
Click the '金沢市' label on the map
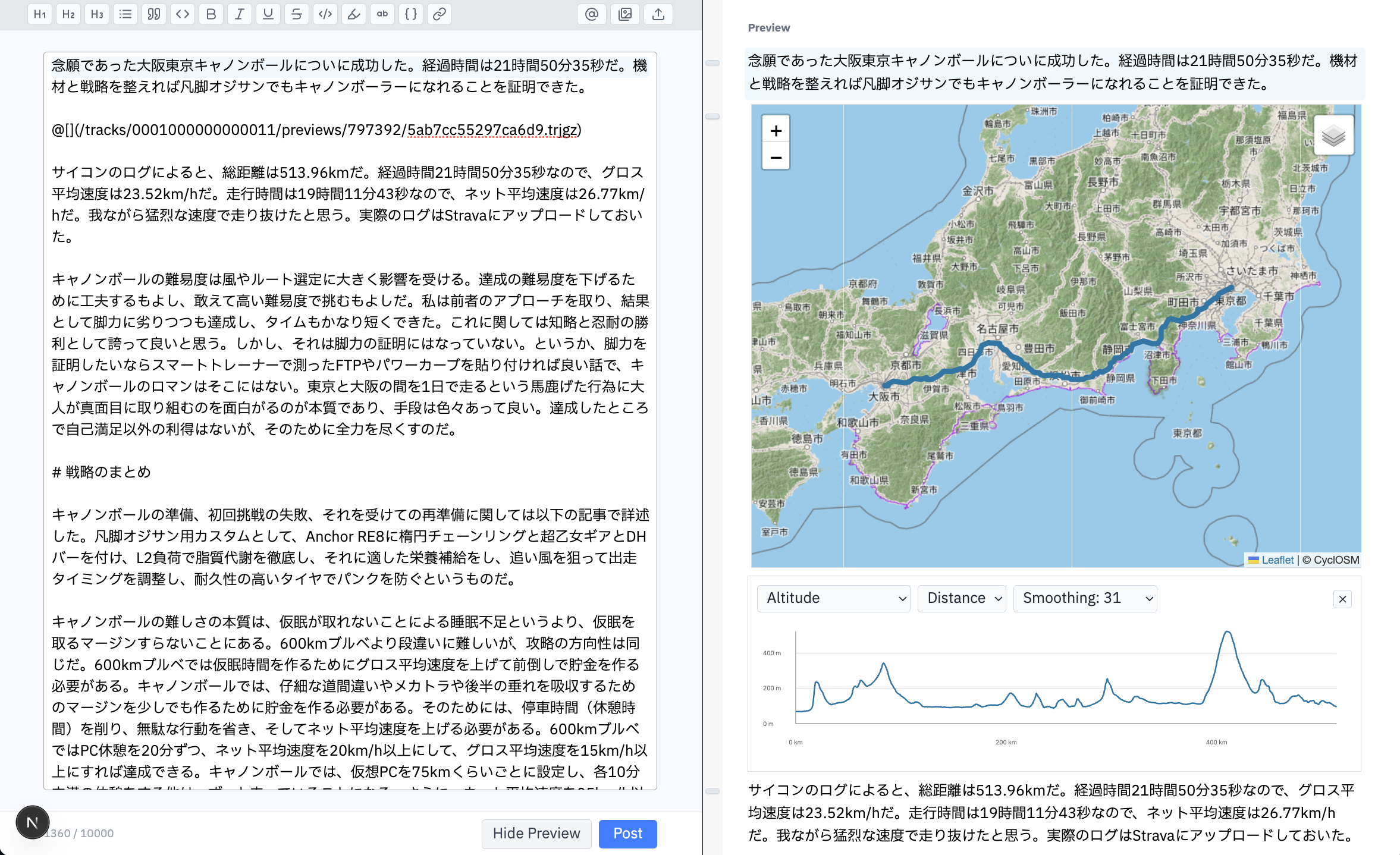pyautogui.click(x=978, y=191)
